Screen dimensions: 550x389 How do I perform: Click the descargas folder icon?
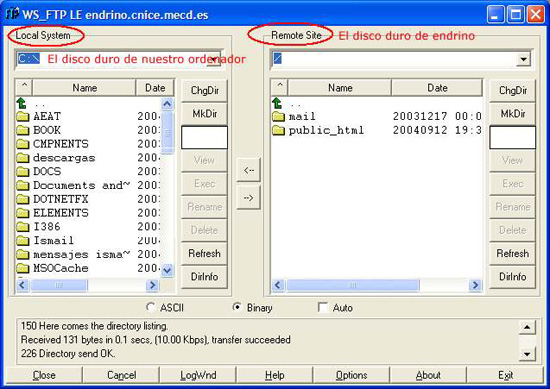[22, 158]
